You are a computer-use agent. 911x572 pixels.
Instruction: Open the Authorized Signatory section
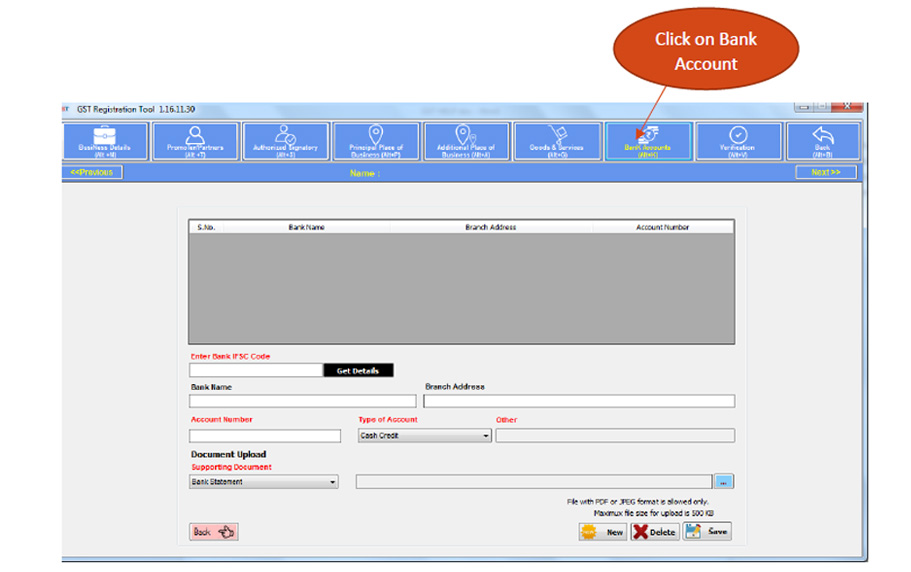click(x=285, y=141)
